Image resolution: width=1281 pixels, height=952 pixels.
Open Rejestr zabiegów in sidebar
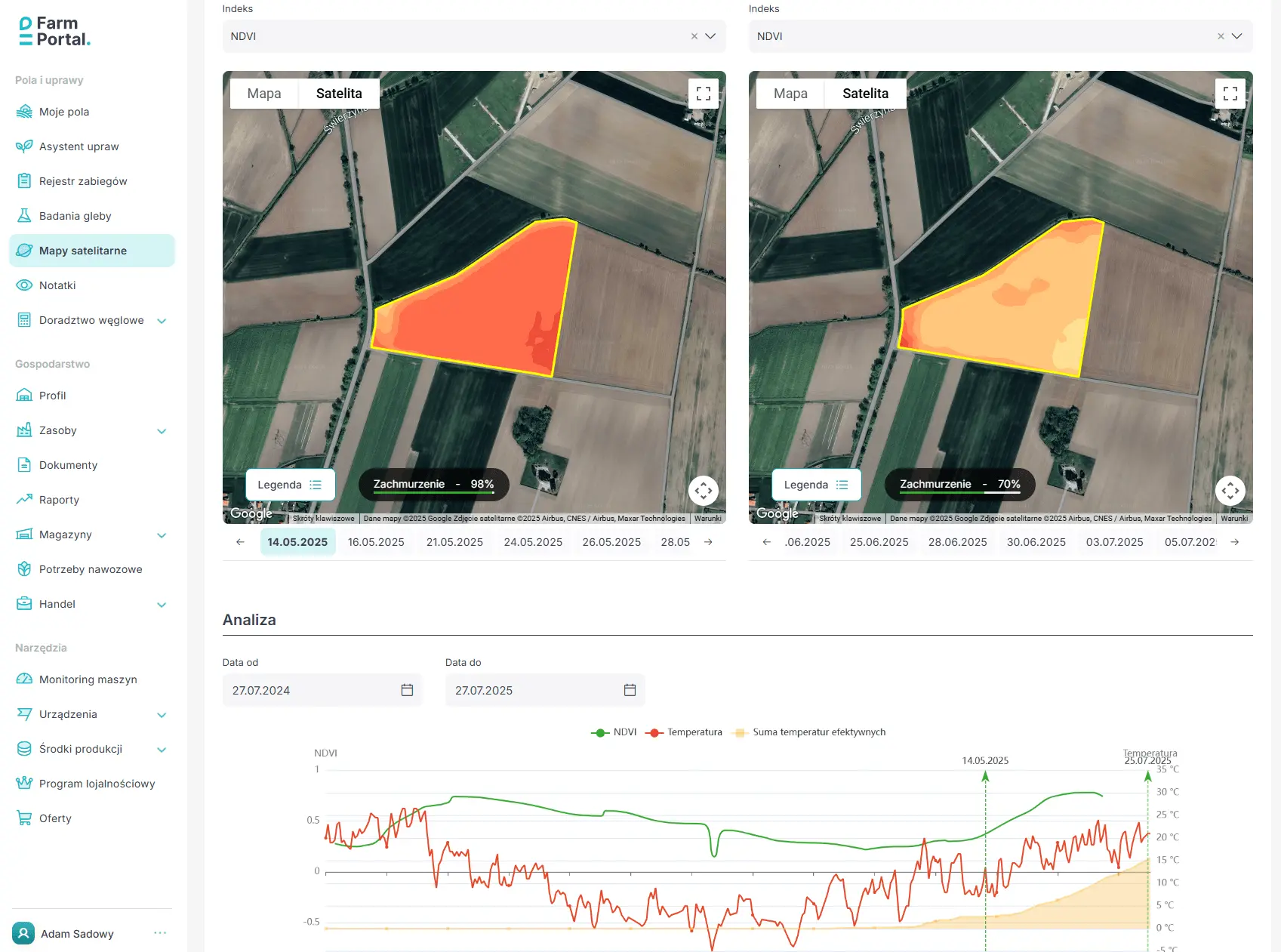[x=83, y=181]
